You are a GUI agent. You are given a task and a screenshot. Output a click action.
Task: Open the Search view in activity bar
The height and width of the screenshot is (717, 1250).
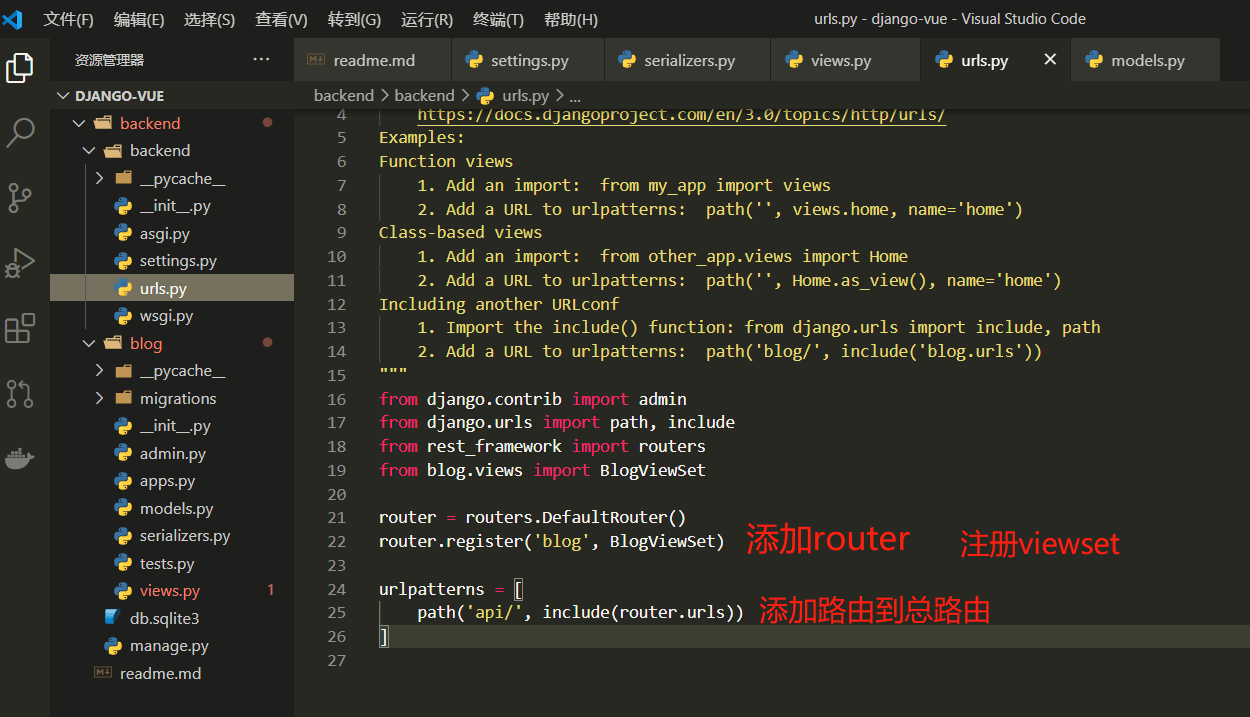point(21,132)
